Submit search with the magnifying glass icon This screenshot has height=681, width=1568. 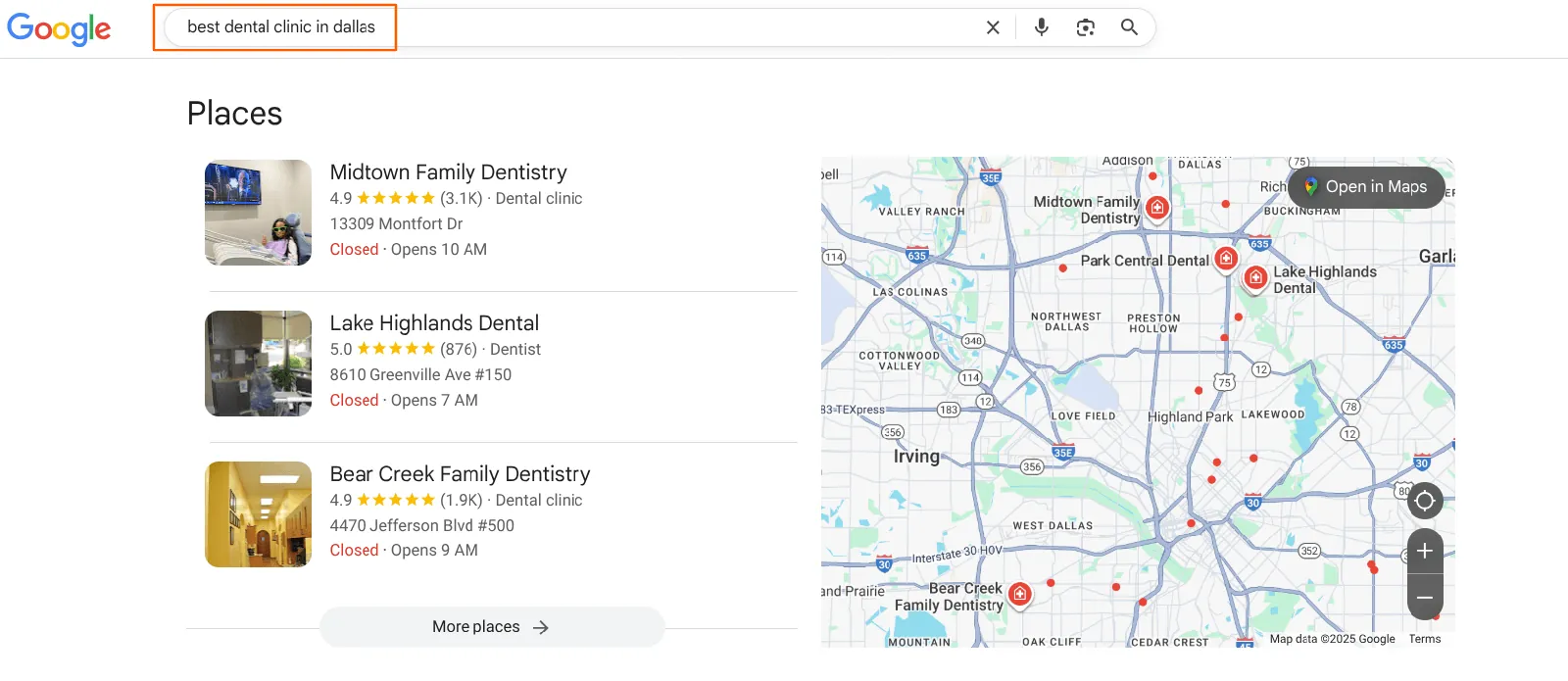[1129, 27]
